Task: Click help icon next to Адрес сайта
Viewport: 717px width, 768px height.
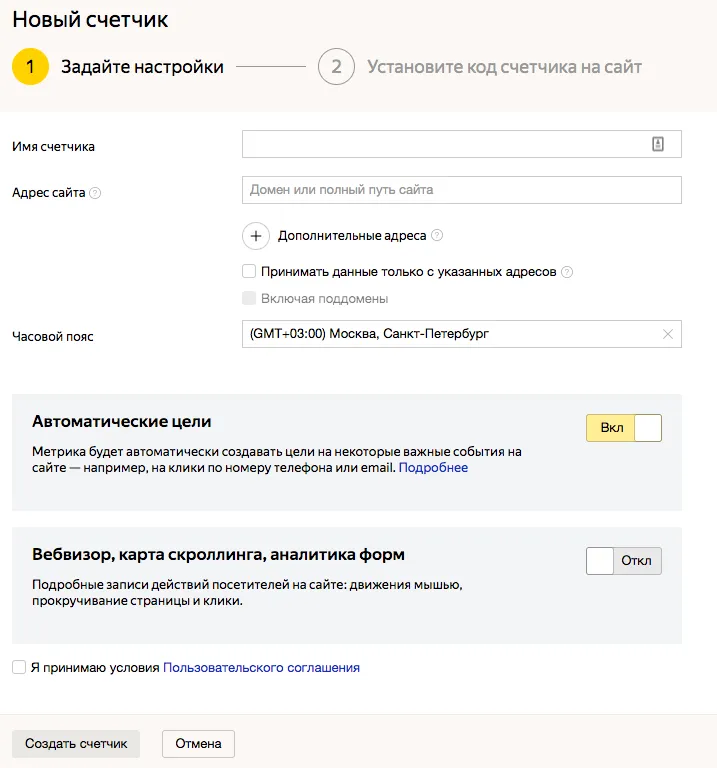Action: pyautogui.click(x=95, y=193)
